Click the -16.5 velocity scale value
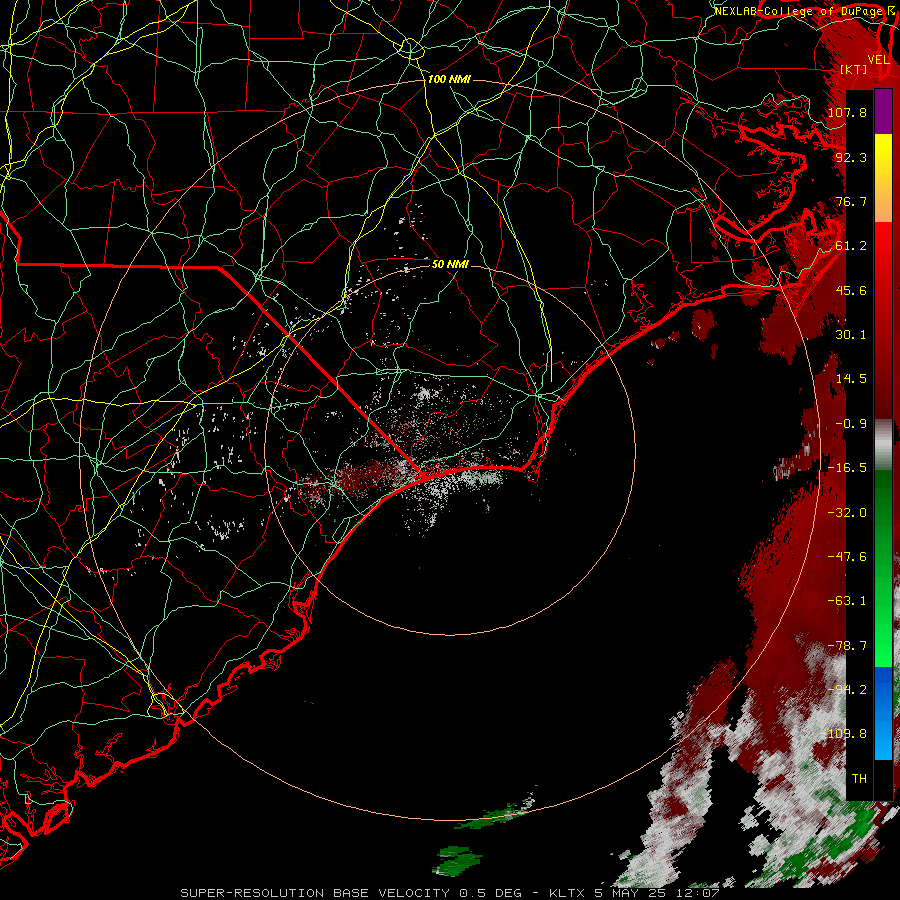 847,468
